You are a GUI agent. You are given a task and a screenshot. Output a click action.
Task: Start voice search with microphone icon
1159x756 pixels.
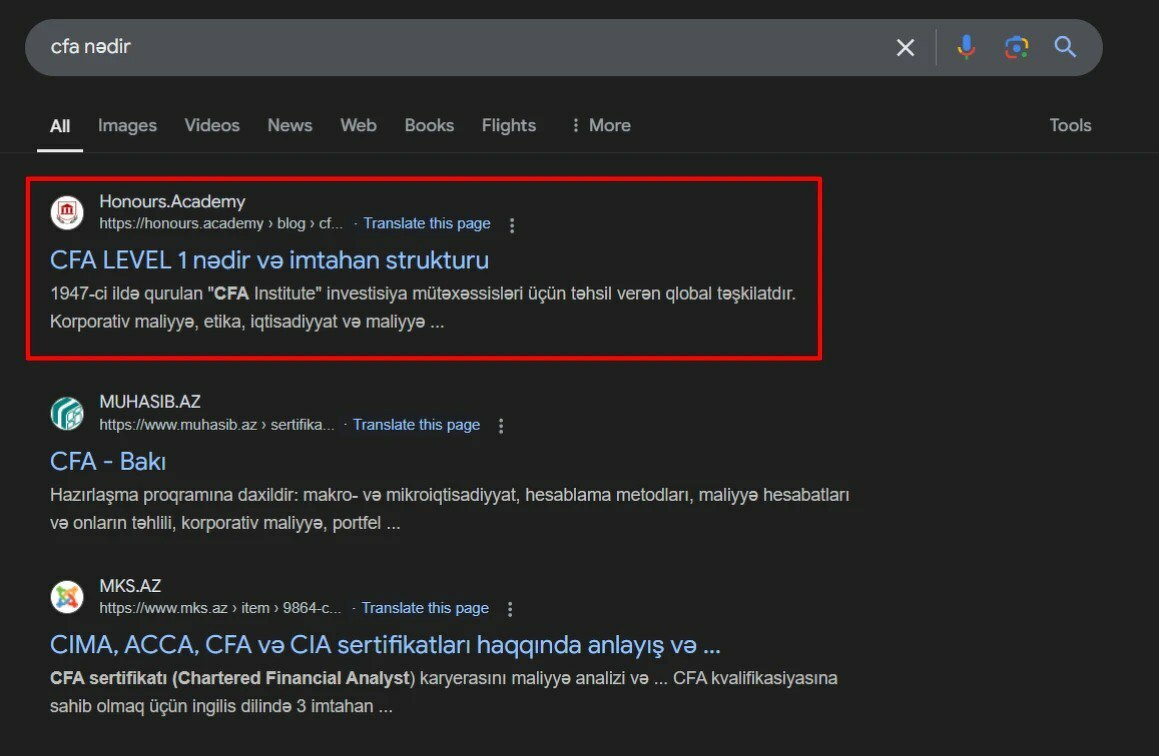coord(965,47)
